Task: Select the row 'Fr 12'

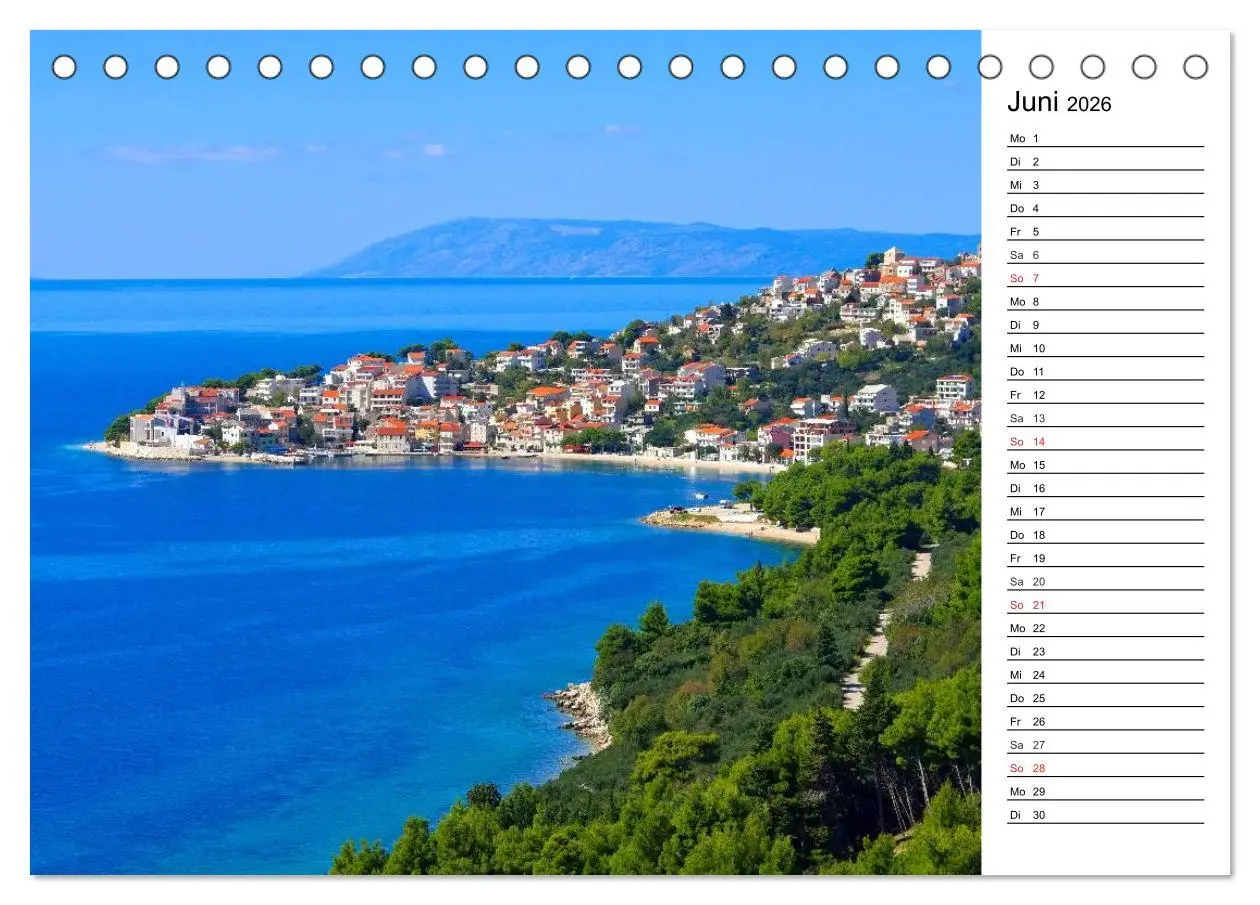Action: [1105, 395]
